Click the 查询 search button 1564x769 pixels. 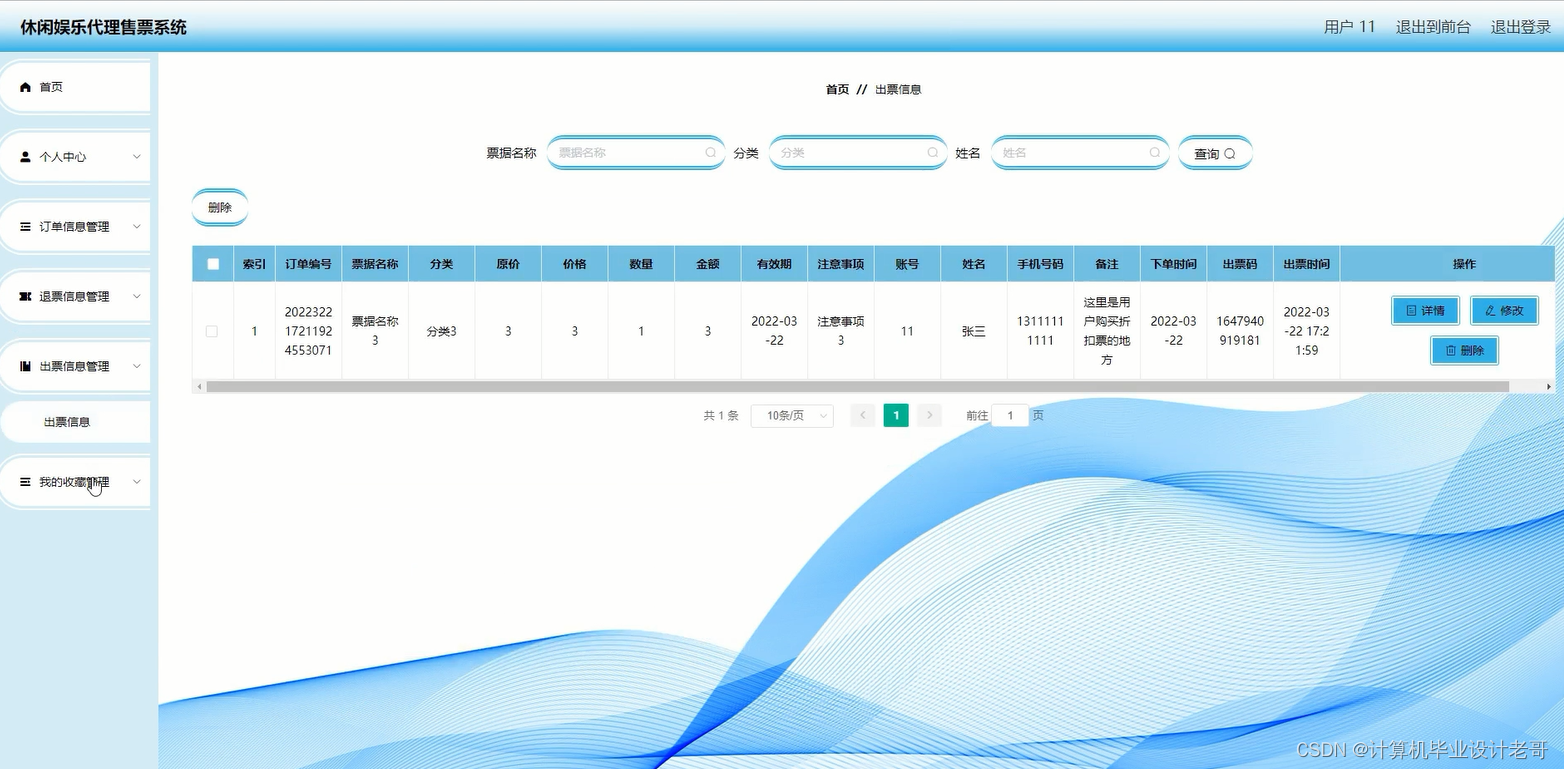pyautogui.click(x=1215, y=153)
